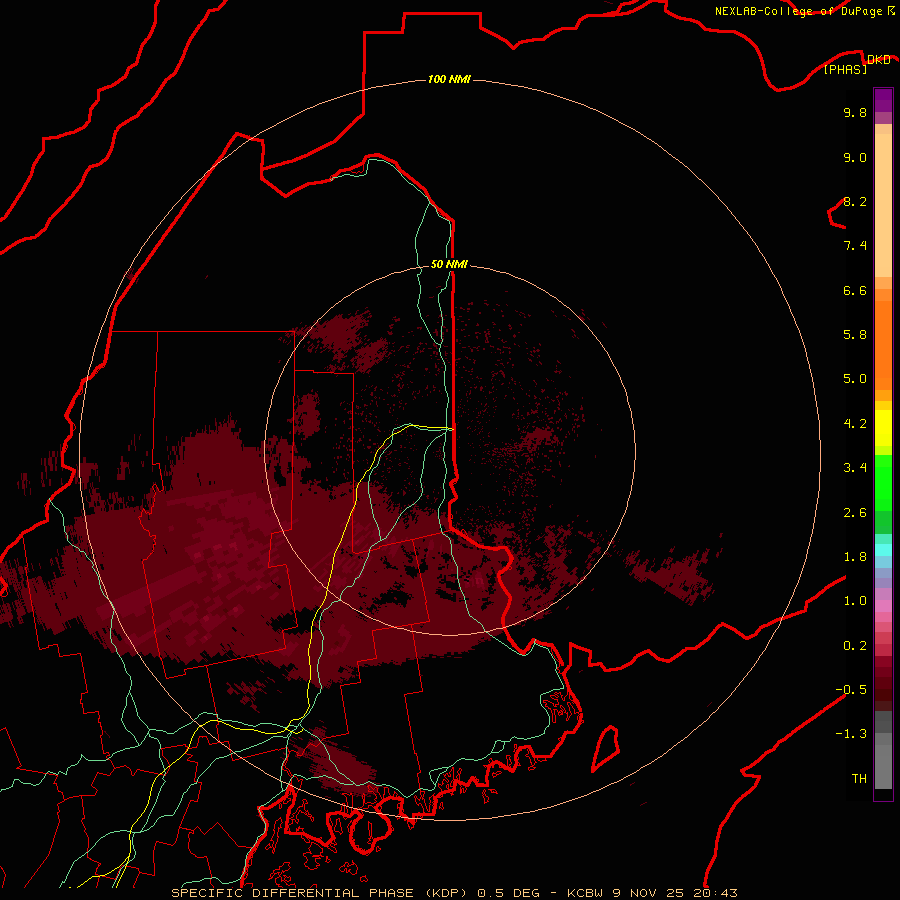
Task: Click the "[PHAS]" units label
Action: tap(845, 69)
